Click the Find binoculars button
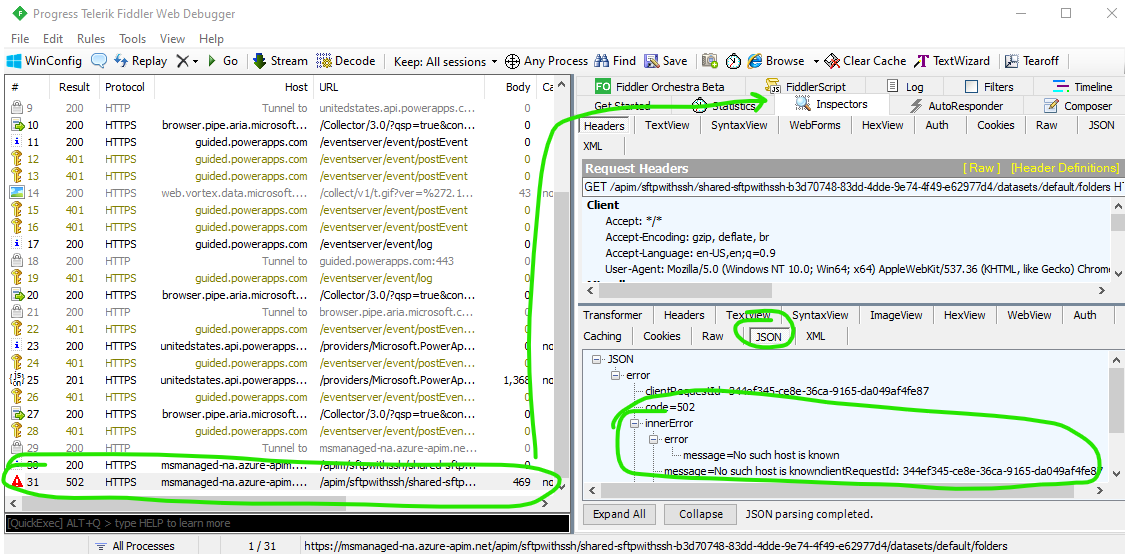 (x=614, y=61)
